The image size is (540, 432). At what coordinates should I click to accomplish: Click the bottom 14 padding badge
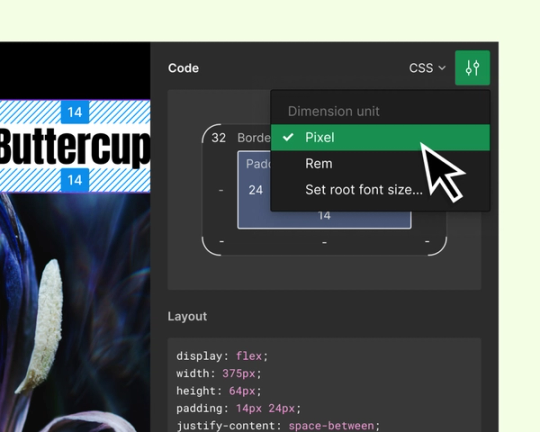coord(75,180)
